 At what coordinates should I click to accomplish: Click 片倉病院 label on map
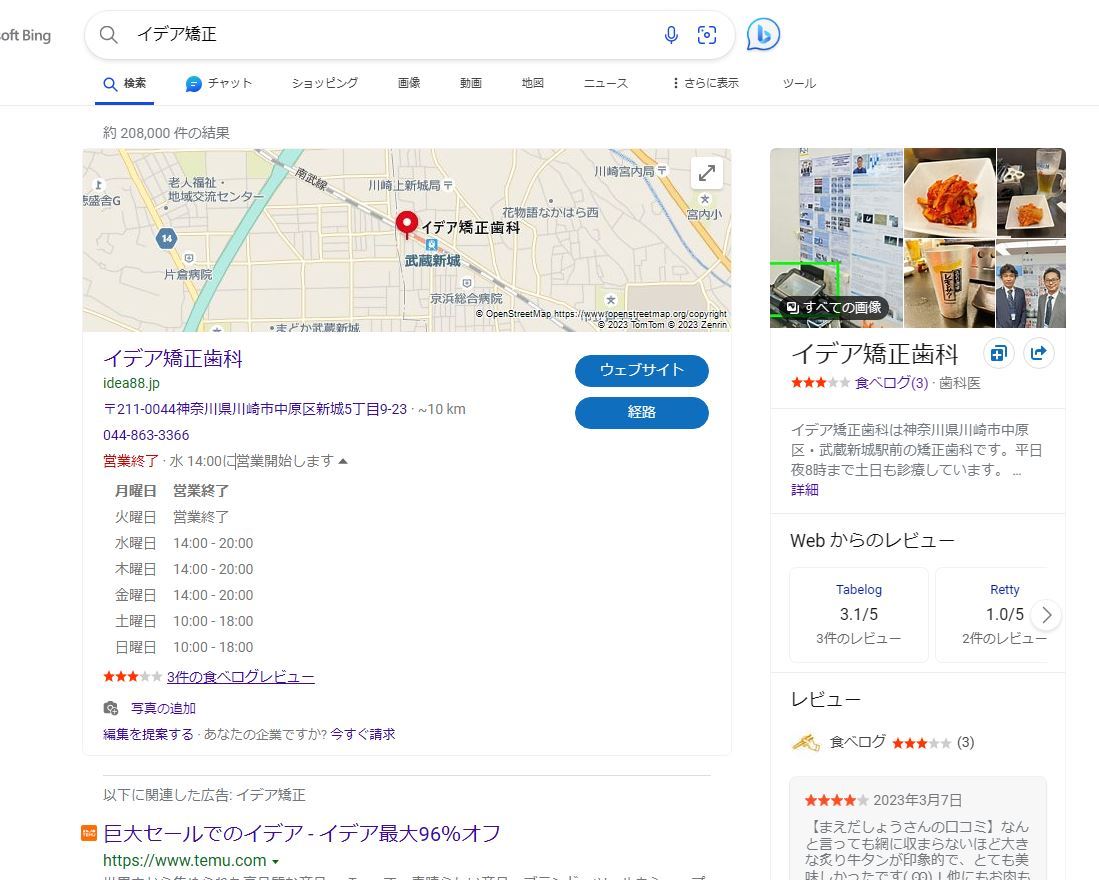click(188, 275)
